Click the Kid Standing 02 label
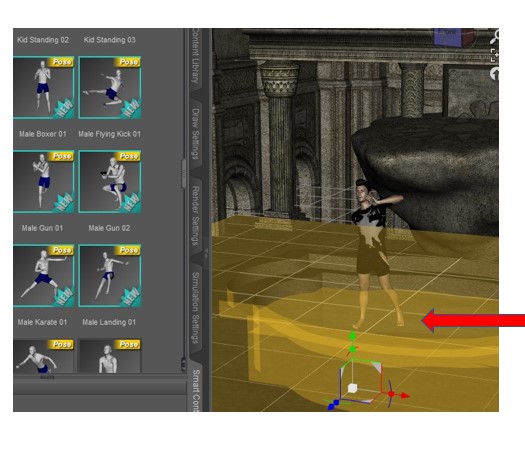Viewport: 525px width, 456px height. click(x=43, y=40)
